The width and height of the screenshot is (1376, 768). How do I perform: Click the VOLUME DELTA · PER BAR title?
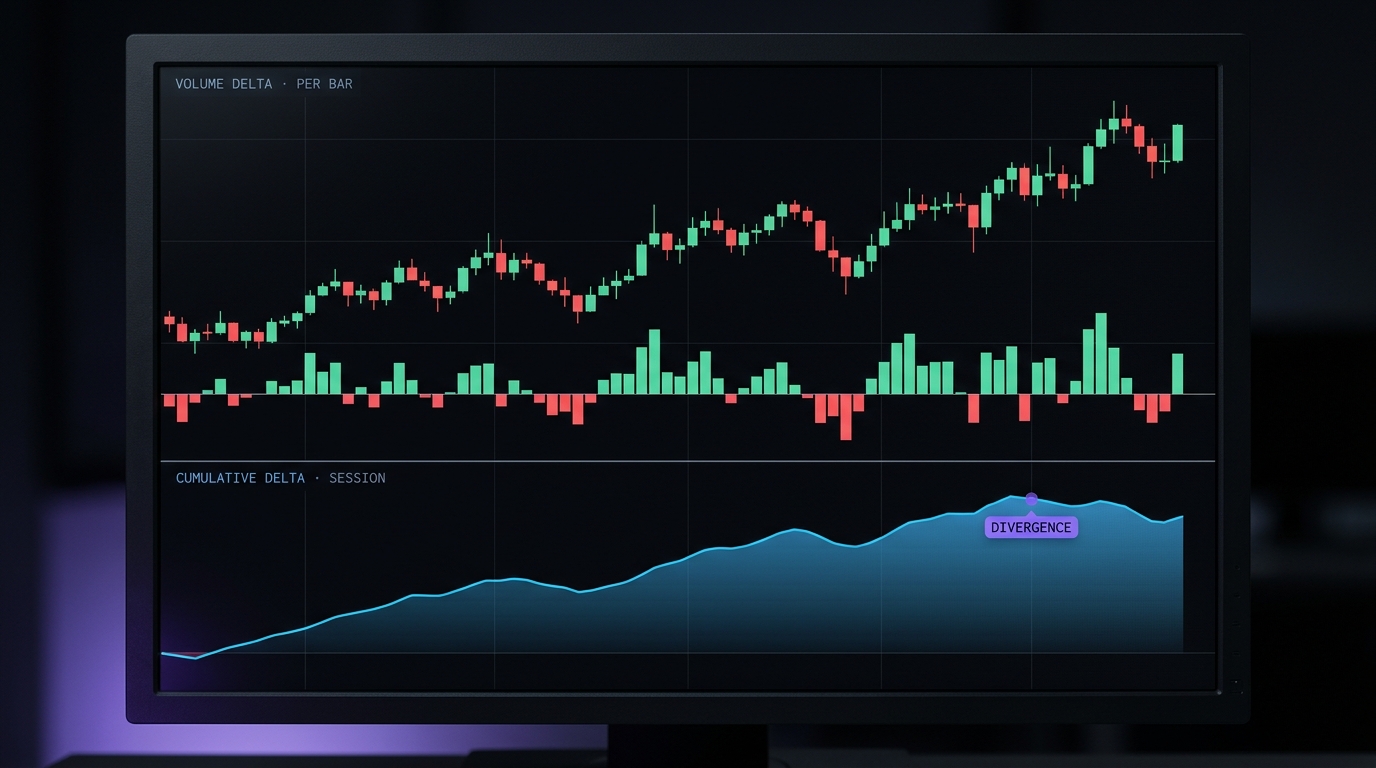[263, 84]
